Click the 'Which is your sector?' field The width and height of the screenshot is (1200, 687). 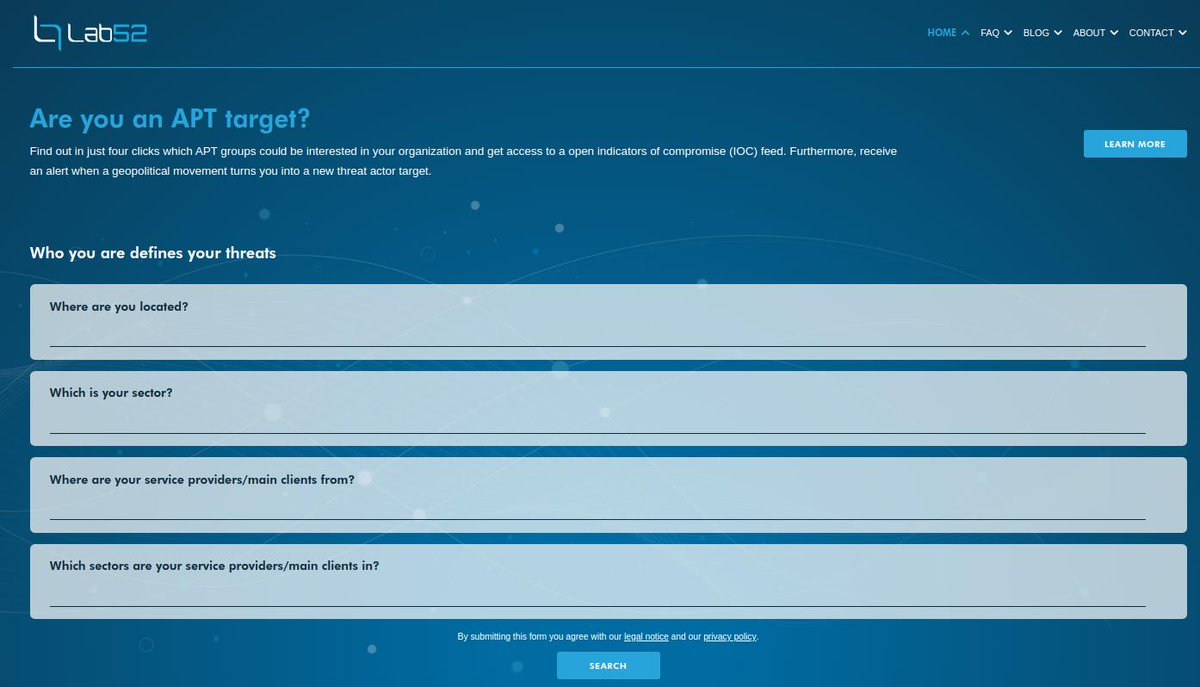coord(598,421)
